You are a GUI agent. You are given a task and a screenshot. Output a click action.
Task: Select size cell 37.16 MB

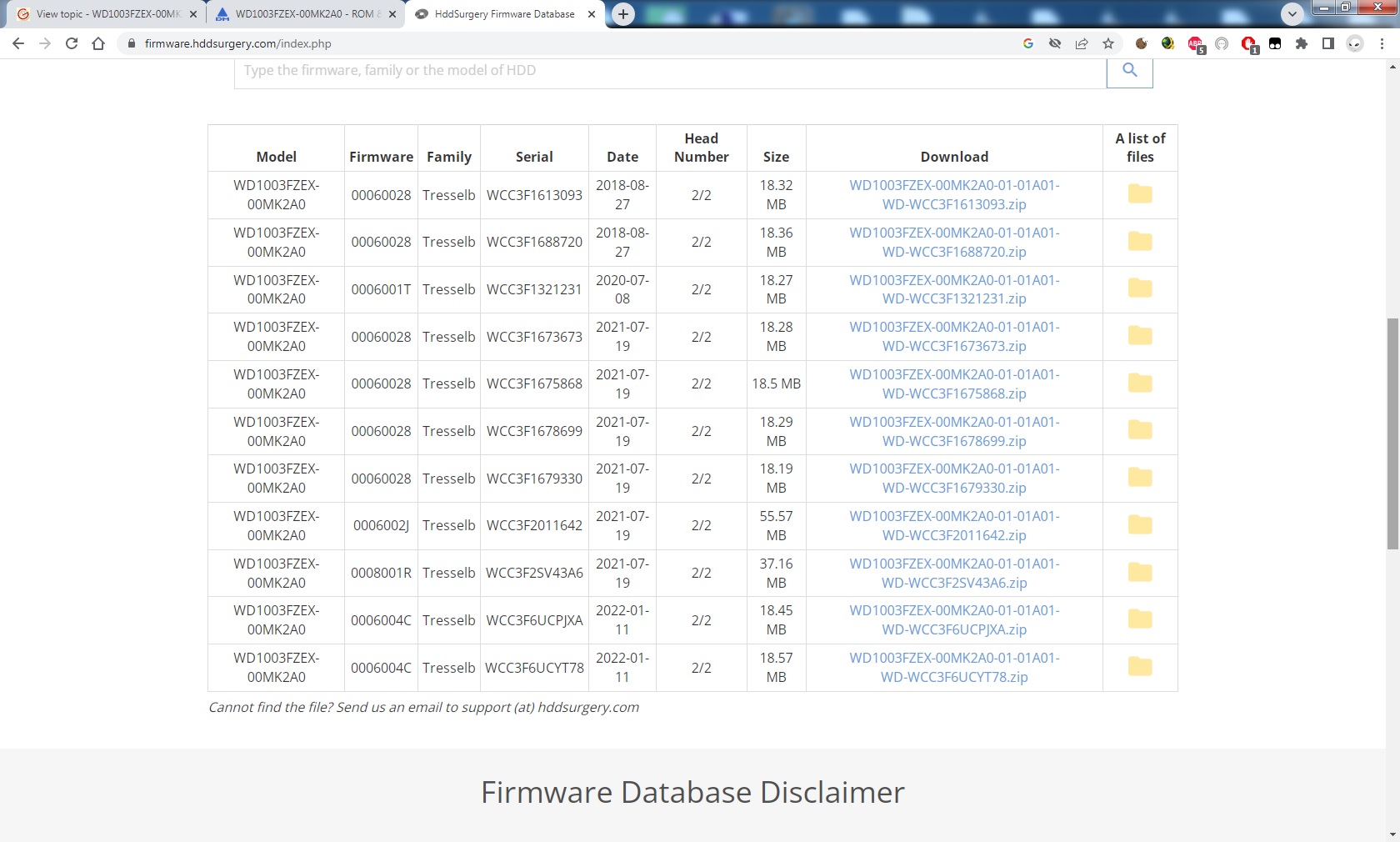click(x=776, y=573)
